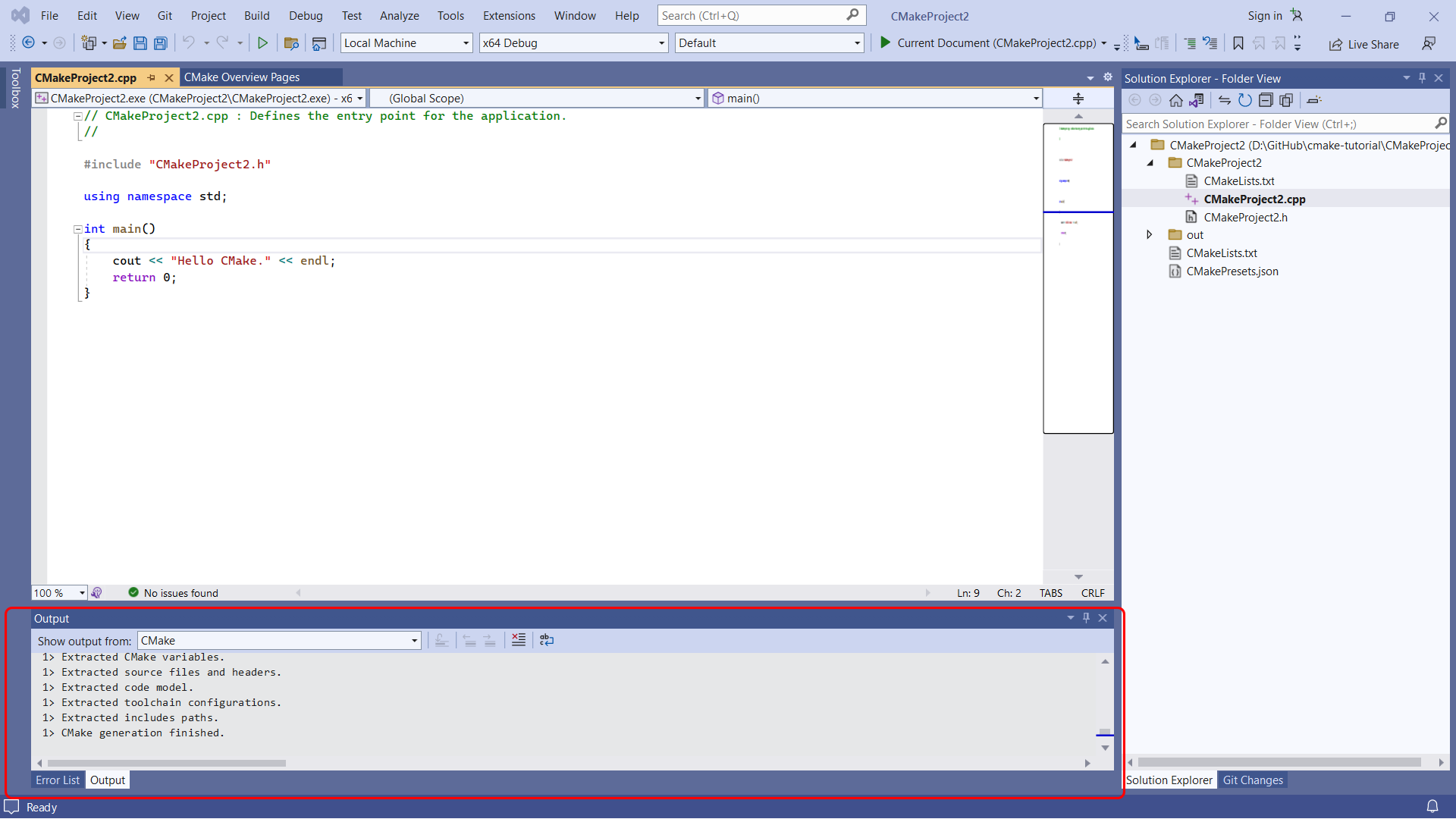
Task: Click the Live Share button
Action: pyautogui.click(x=1363, y=44)
